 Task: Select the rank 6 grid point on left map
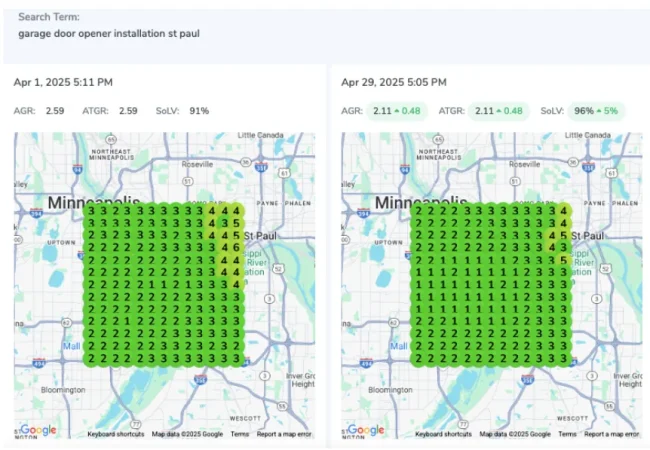click(x=234, y=247)
